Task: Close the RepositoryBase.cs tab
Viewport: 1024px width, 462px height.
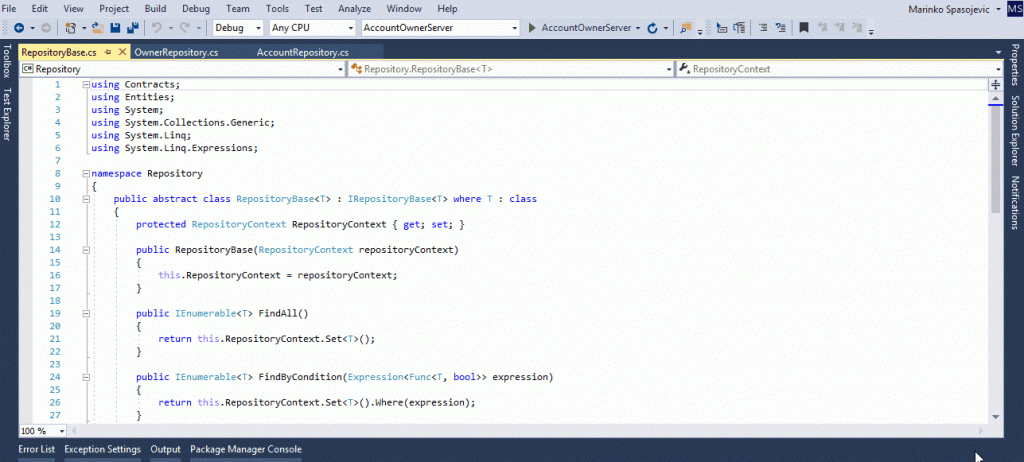Action: coord(120,51)
